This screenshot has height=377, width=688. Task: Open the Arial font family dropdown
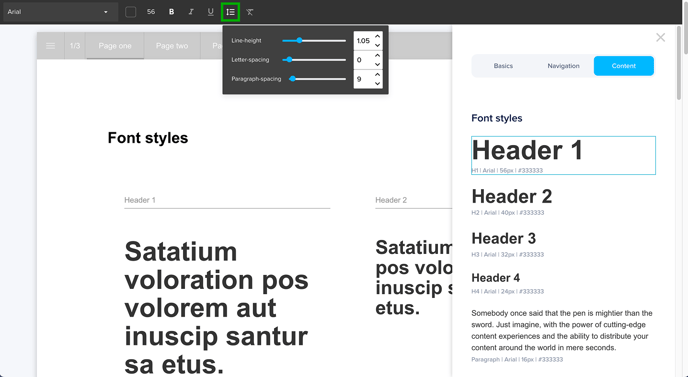point(60,12)
